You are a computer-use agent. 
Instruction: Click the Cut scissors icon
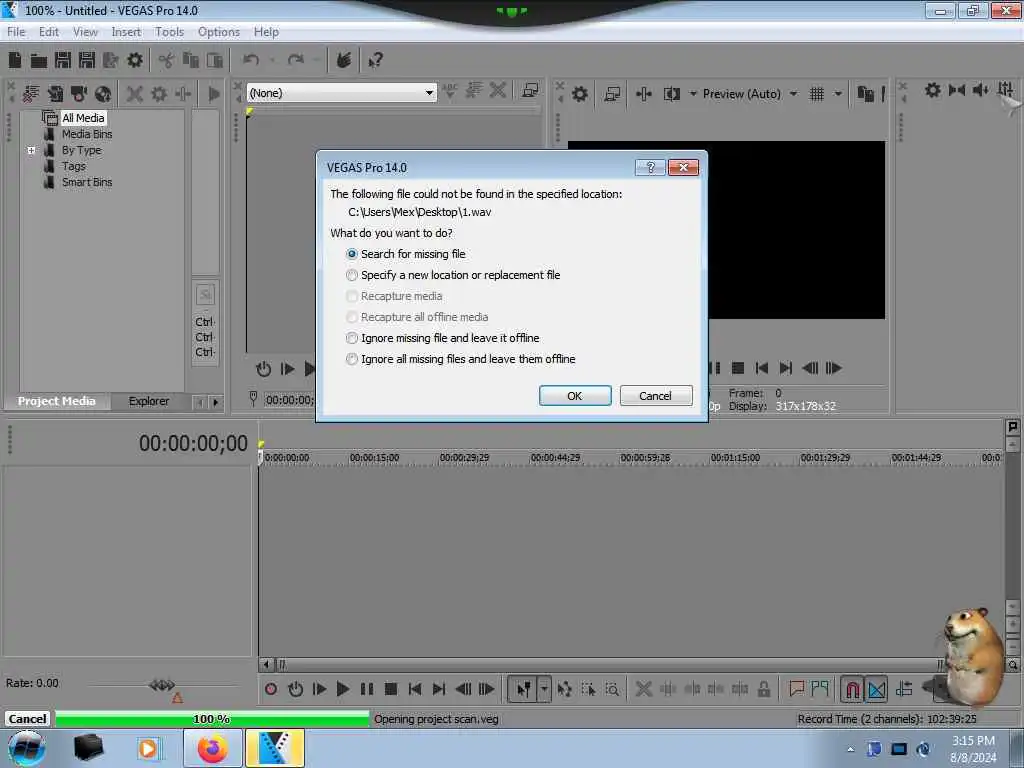[167, 61]
